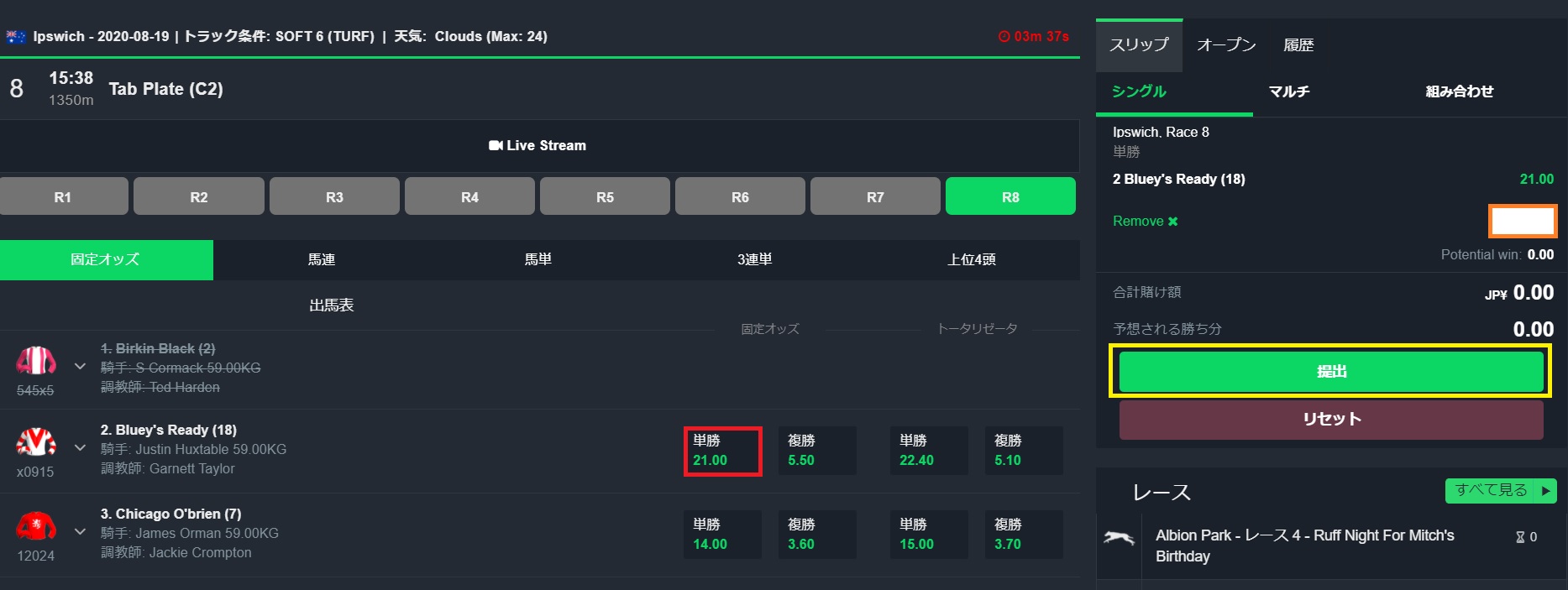
Task: Click the Remove X icon in slip
Action: [1173, 222]
